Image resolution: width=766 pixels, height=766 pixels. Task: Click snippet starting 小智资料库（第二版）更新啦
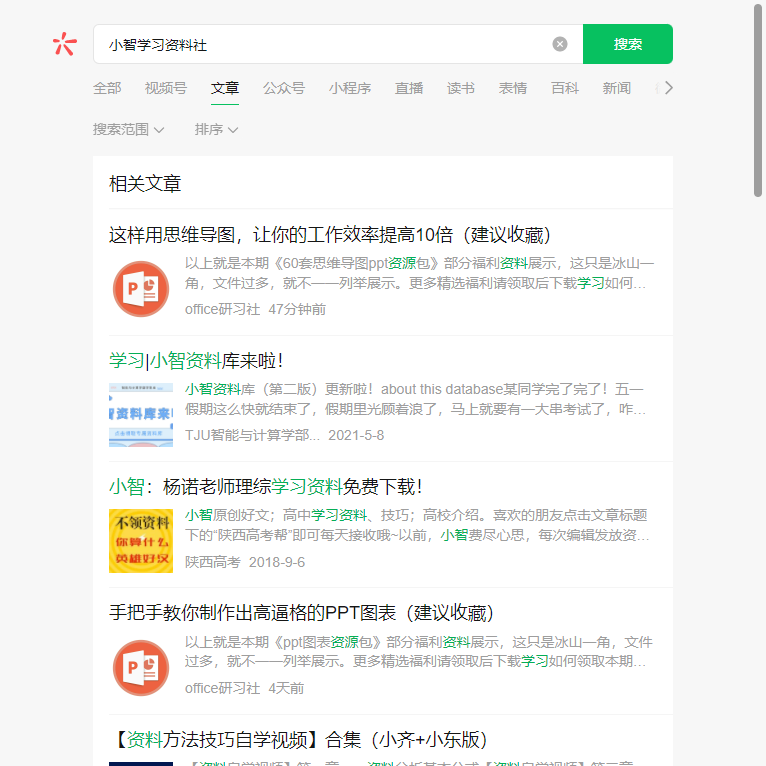click(415, 399)
